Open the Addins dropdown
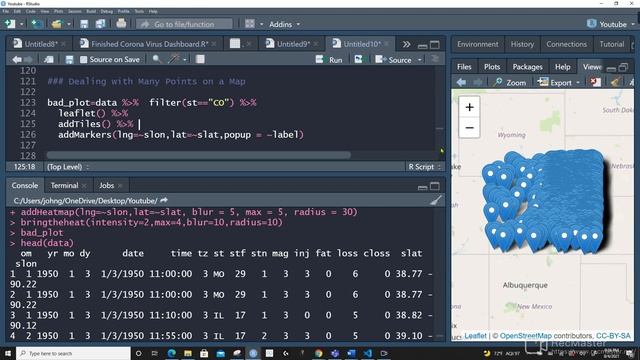This screenshot has width=640, height=360. click(284, 24)
